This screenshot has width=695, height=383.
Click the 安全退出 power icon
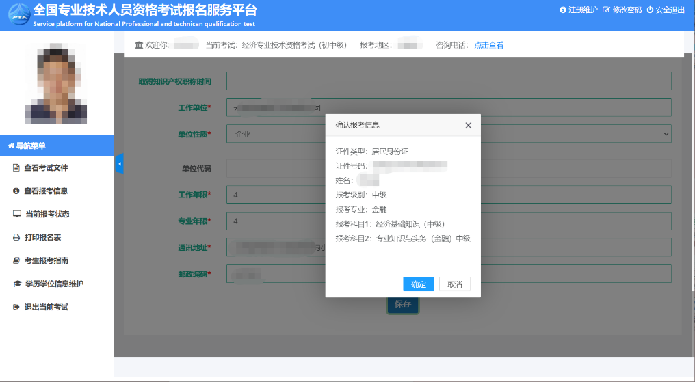tap(650, 10)
